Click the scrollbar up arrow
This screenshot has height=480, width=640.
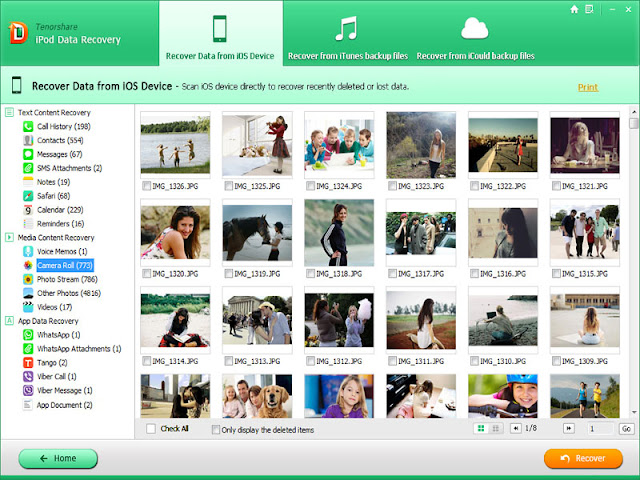[634, 112]
